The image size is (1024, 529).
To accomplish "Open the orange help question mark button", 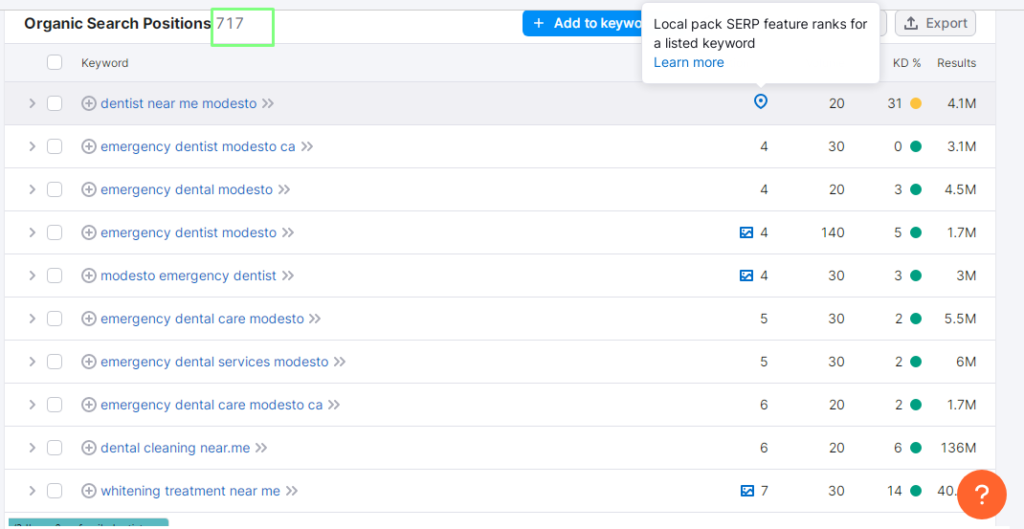I will pos(981,494).
